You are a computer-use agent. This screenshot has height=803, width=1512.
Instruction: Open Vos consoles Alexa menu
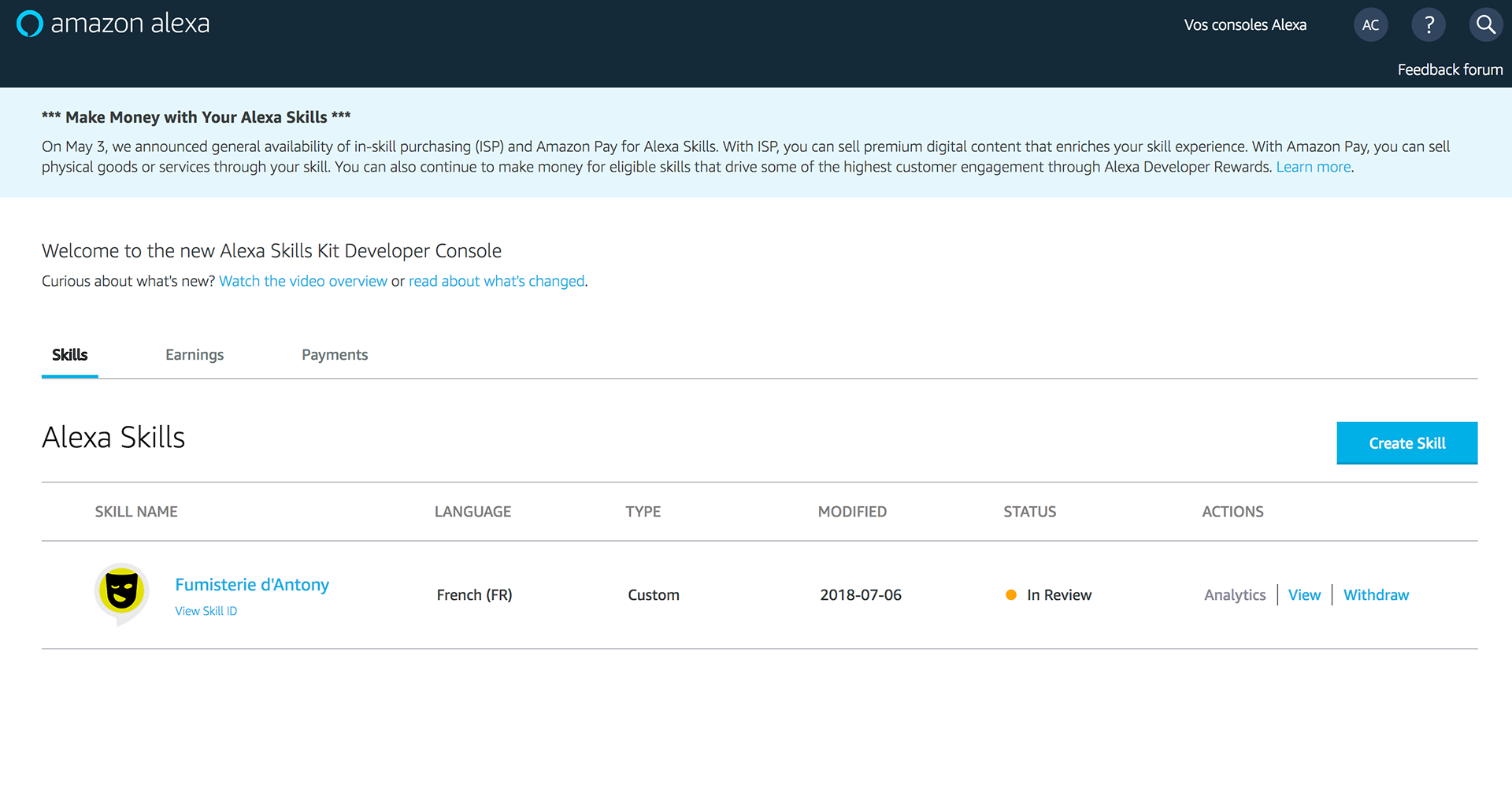pos(1245,25)
